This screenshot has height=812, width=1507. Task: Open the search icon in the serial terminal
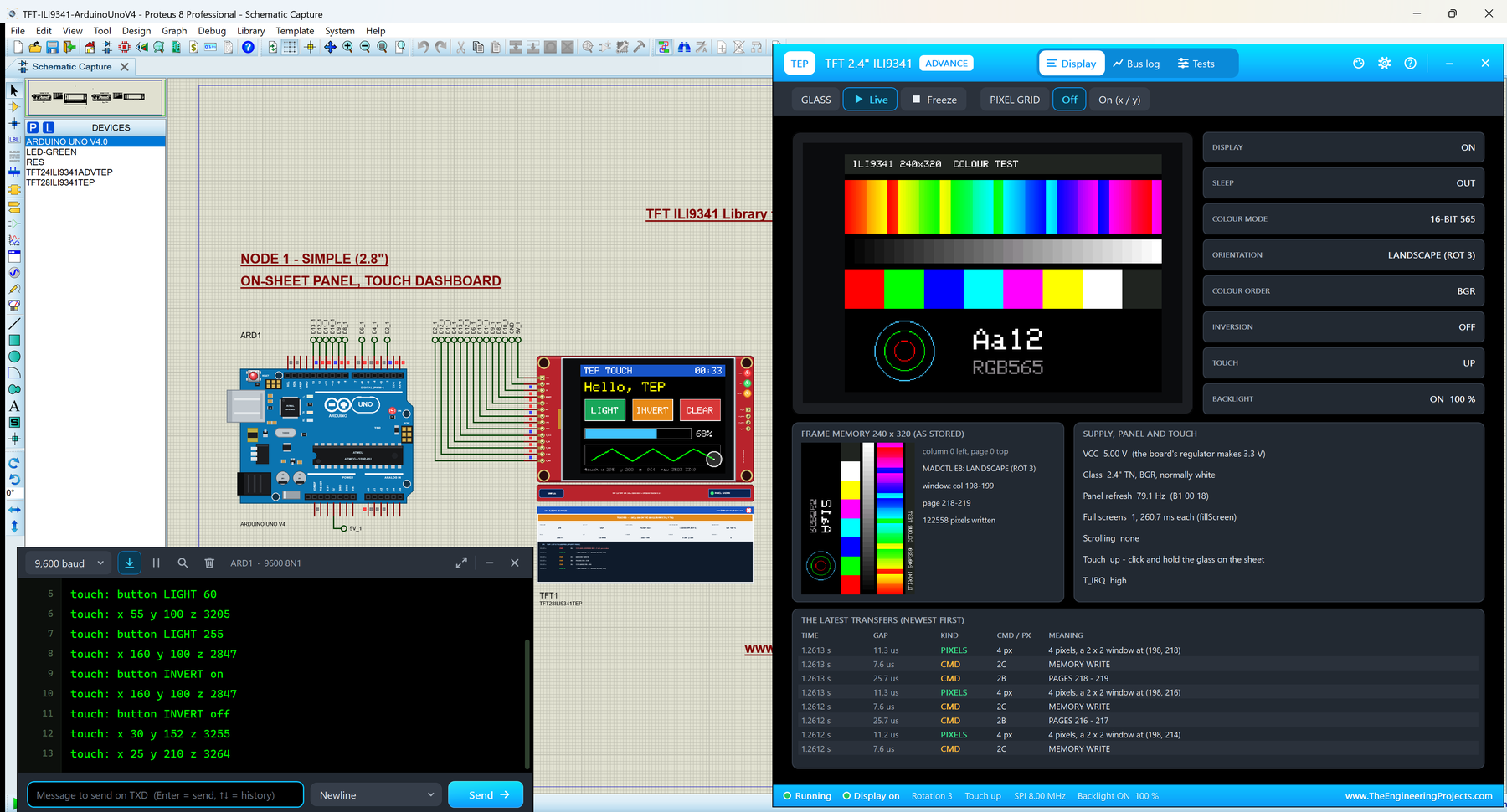tap(183, 563)
